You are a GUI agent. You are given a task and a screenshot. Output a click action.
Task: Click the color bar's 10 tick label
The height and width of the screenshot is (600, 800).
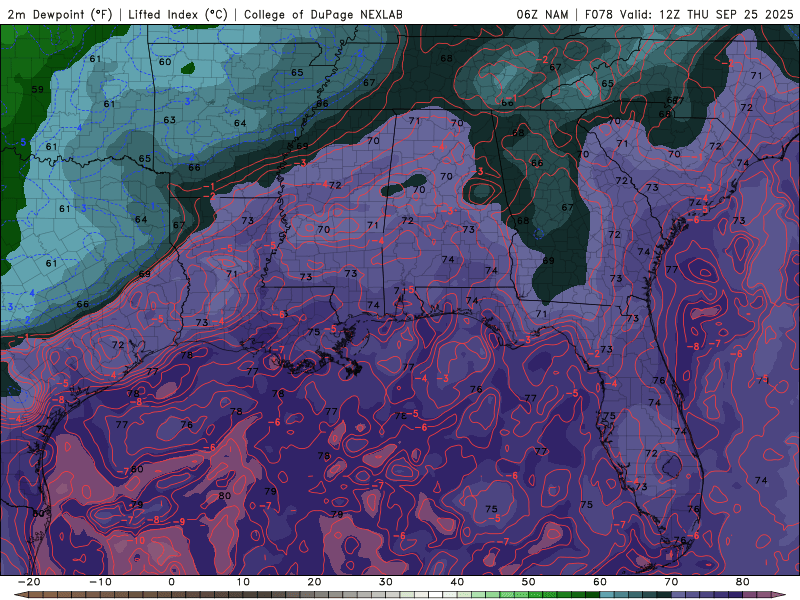[243, 582]
